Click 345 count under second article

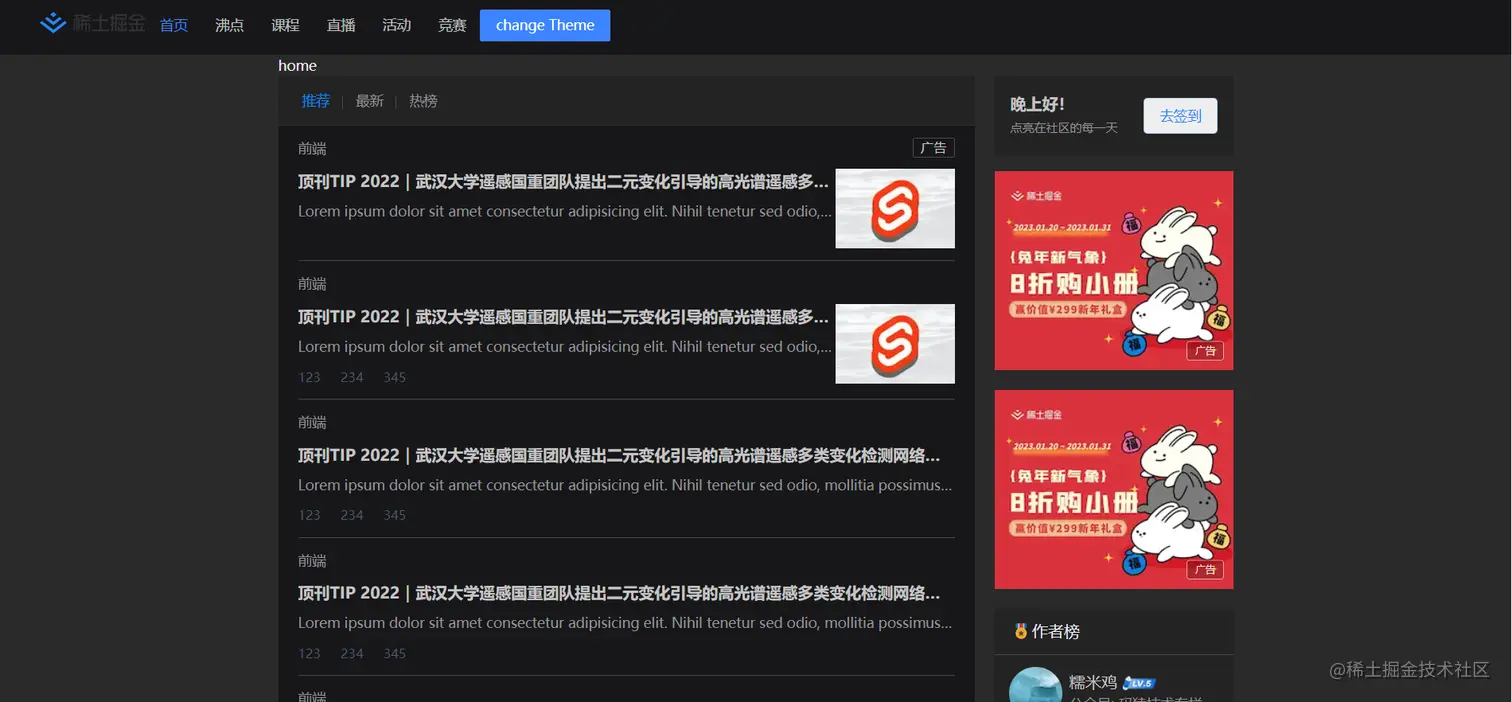[394, 377]
